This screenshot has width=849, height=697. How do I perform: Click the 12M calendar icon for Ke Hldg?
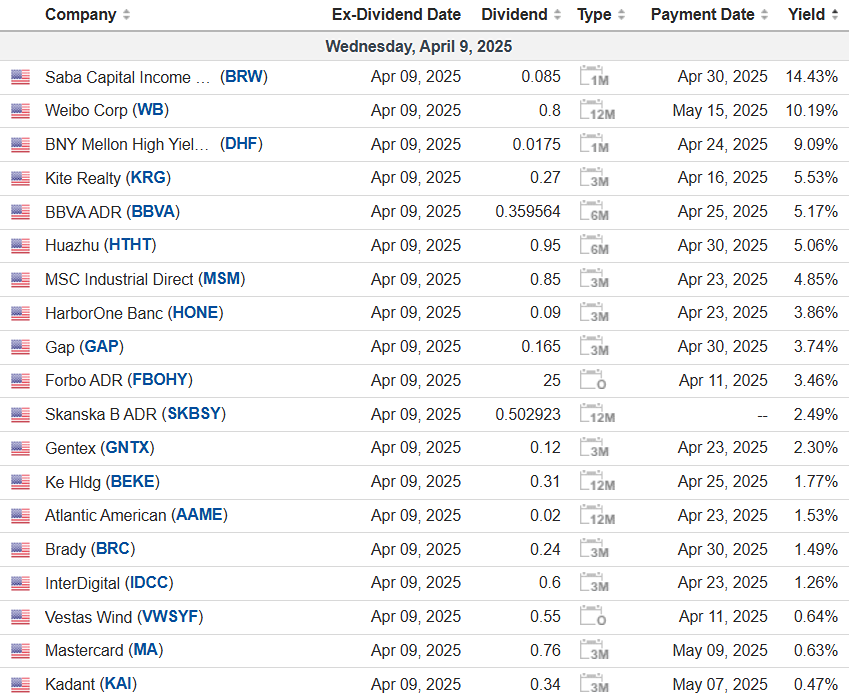597,481
